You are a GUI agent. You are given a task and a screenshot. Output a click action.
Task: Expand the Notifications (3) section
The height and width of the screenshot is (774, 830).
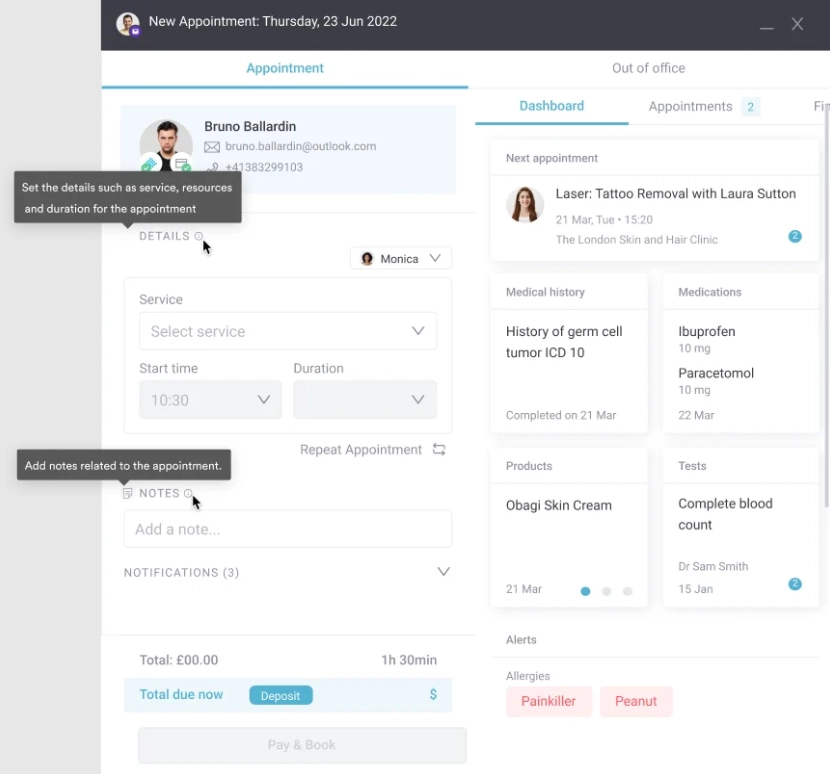(x=443, y=572)
